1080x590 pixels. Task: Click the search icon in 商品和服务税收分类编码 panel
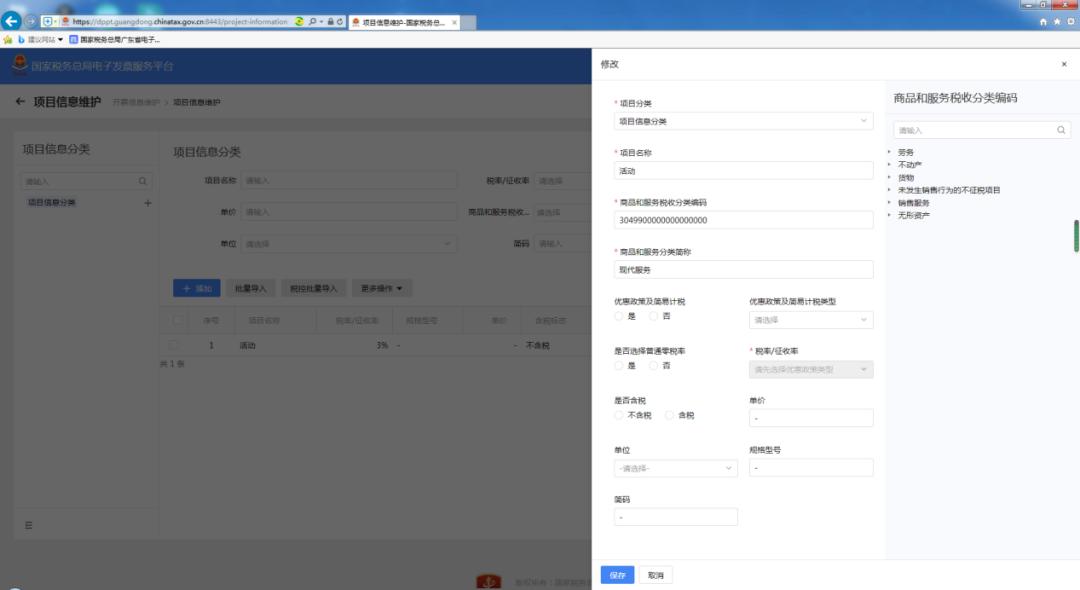click(x=1062, y=129)
